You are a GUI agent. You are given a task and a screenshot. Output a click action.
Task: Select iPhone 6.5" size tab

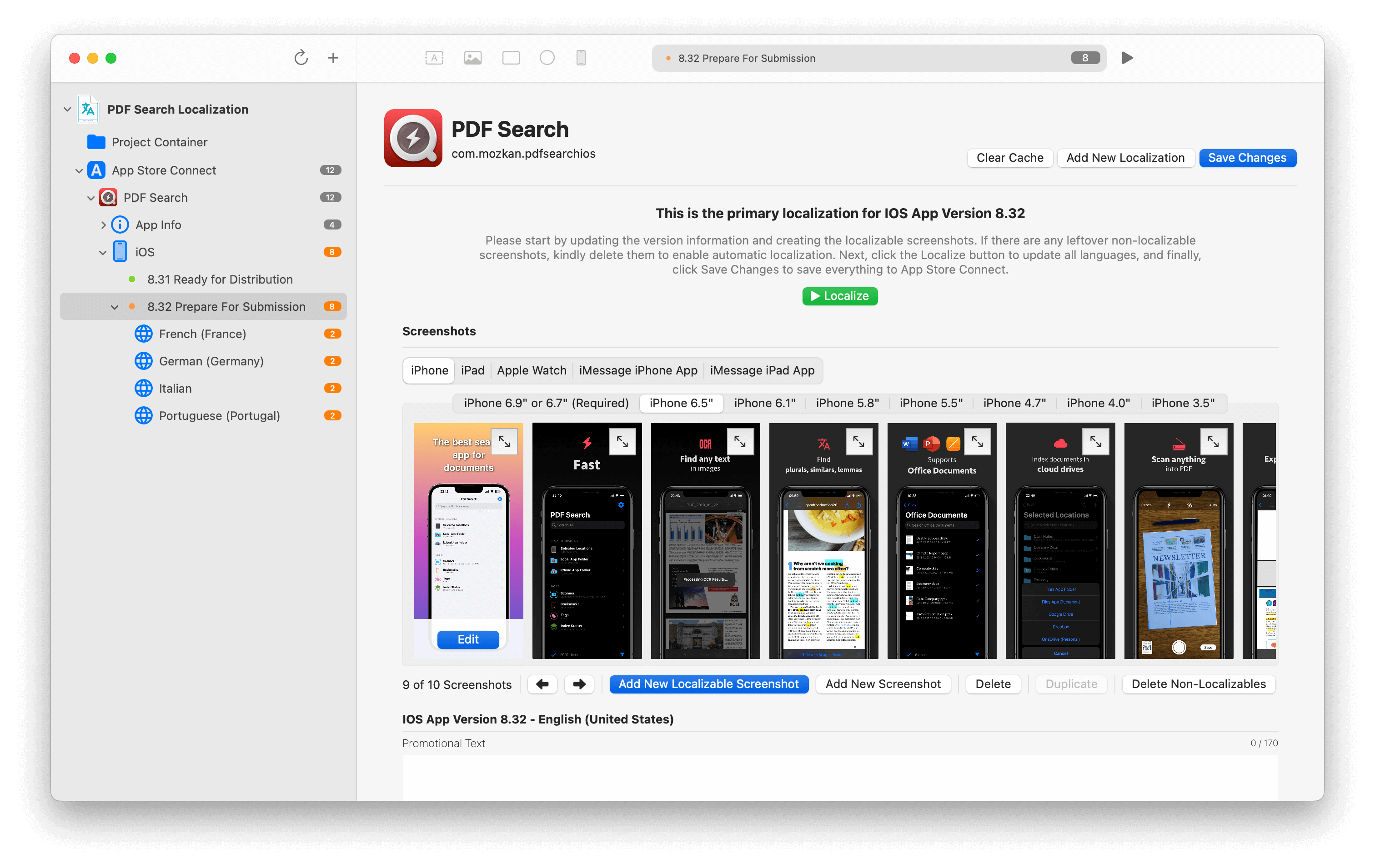pyautogui.click(x=681, y=404)
